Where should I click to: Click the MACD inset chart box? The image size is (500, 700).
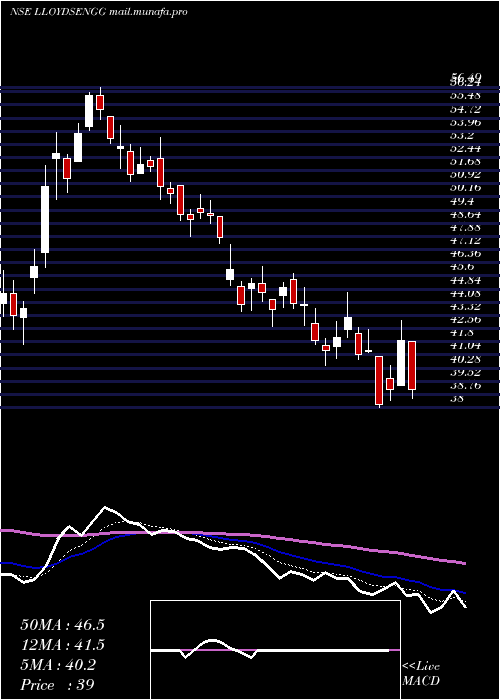[x=275, y=650]
